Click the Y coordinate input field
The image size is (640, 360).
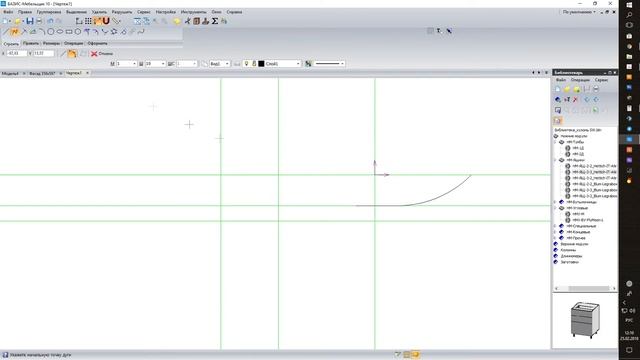tap(44, 53)
